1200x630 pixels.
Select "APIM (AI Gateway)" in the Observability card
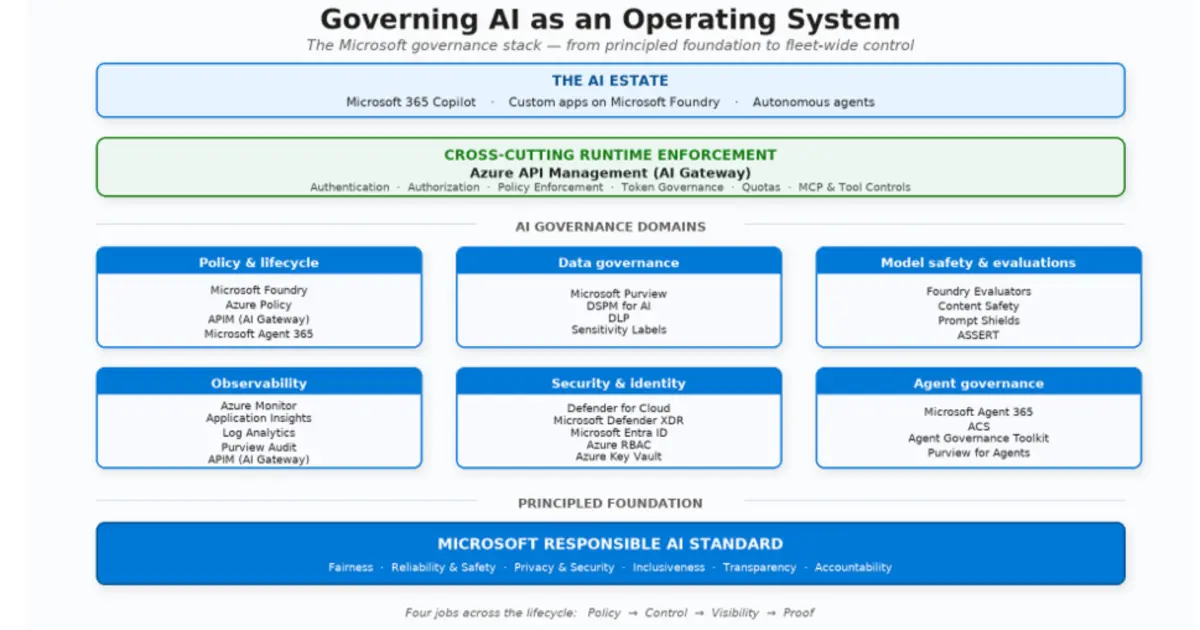(259, 460)
